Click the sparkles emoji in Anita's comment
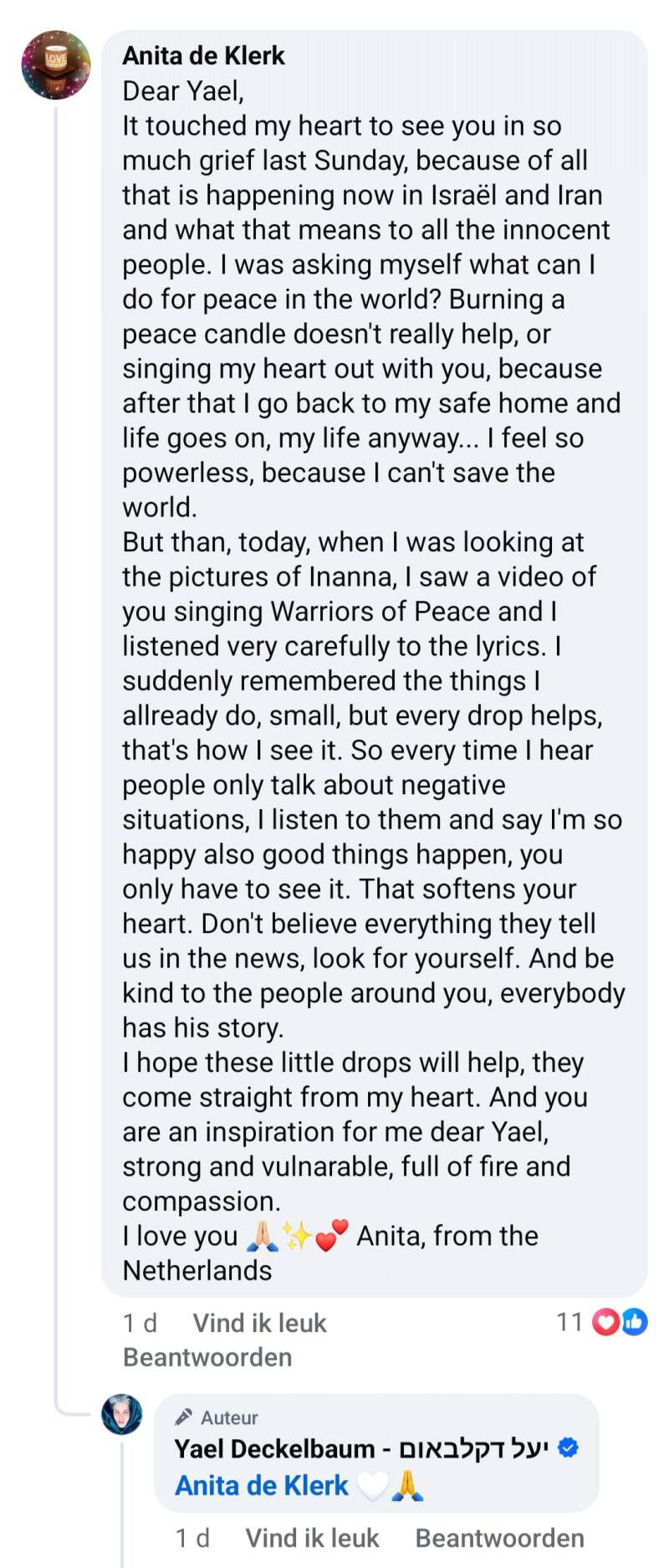Image resolution: width=669 pixels, height=1568 pixels. click(296, 1236)
